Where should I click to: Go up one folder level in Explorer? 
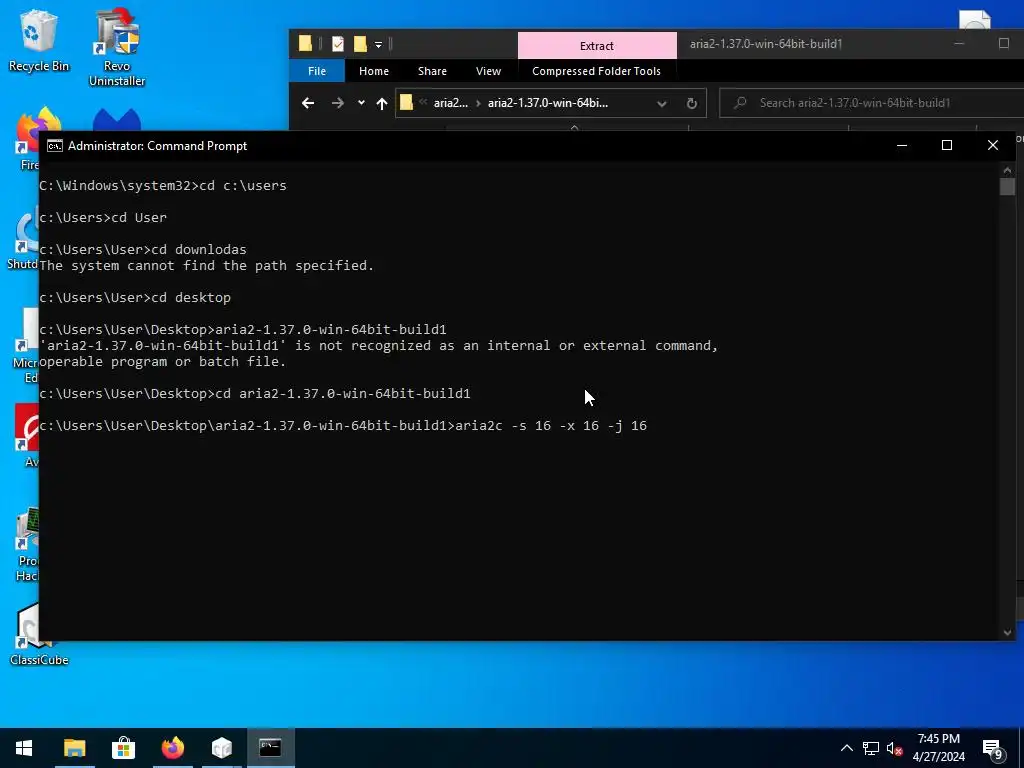pyautogui.click(x=382, y=103)
